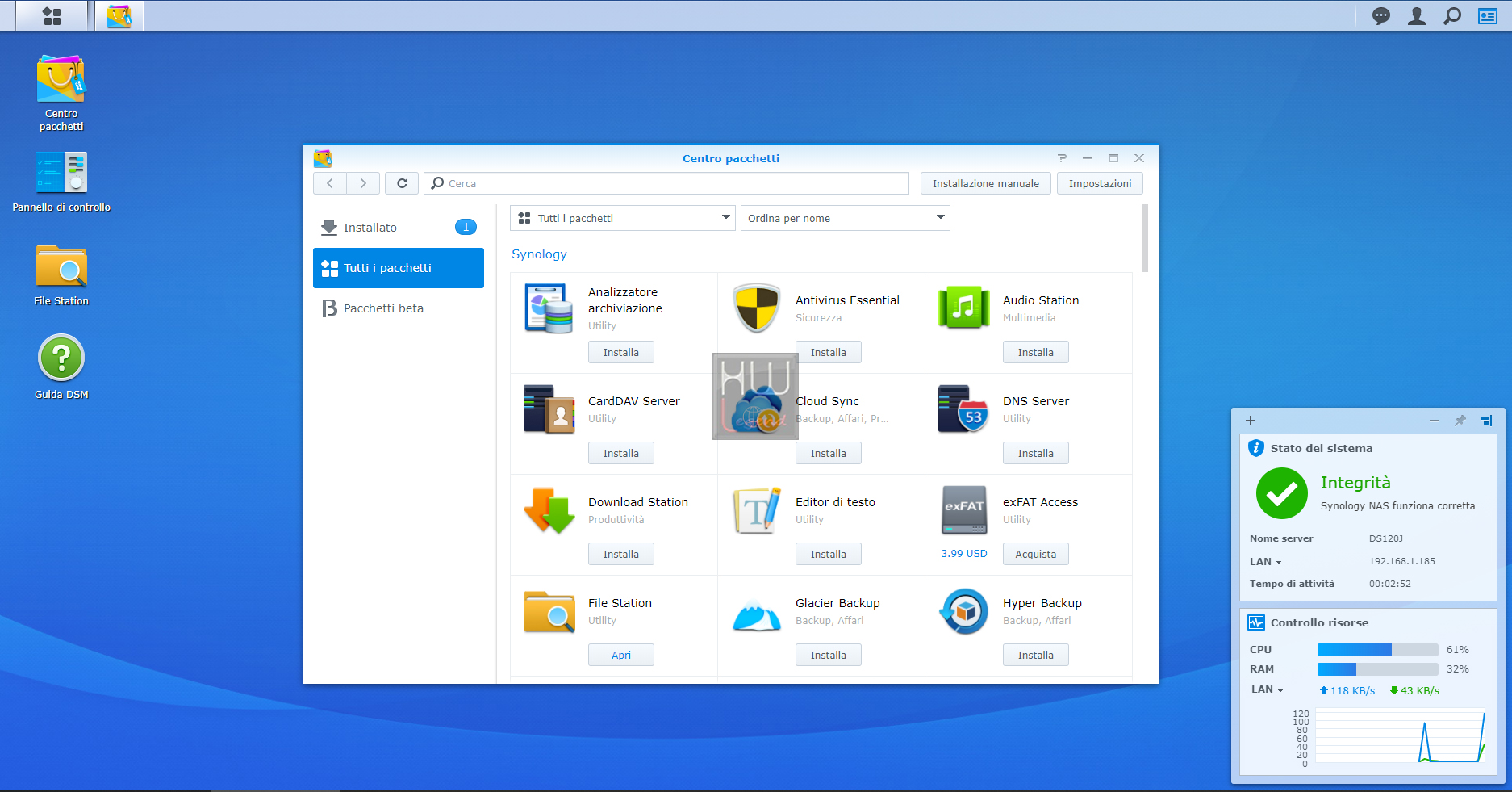
Task: Install Download Station
Action: point(621,555)
